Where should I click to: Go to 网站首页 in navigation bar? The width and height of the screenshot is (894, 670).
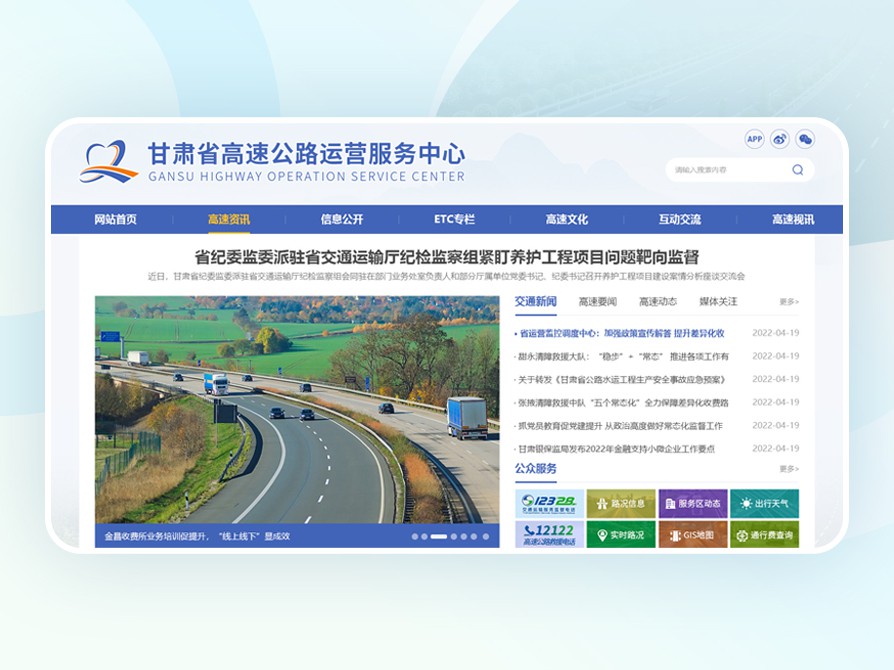(x=115, y=220)
